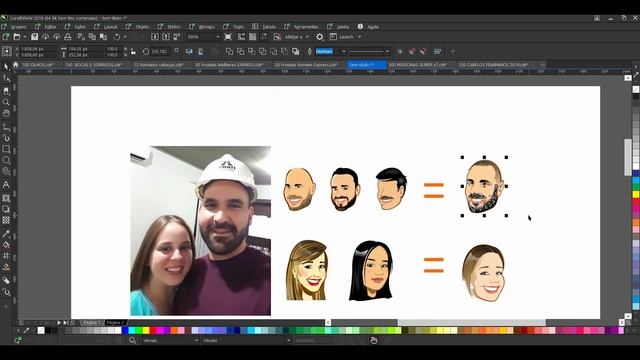The height and width of the screenshot is (360, 640).
Task: Click the Options gear icon
Action: tap(320, 37)
